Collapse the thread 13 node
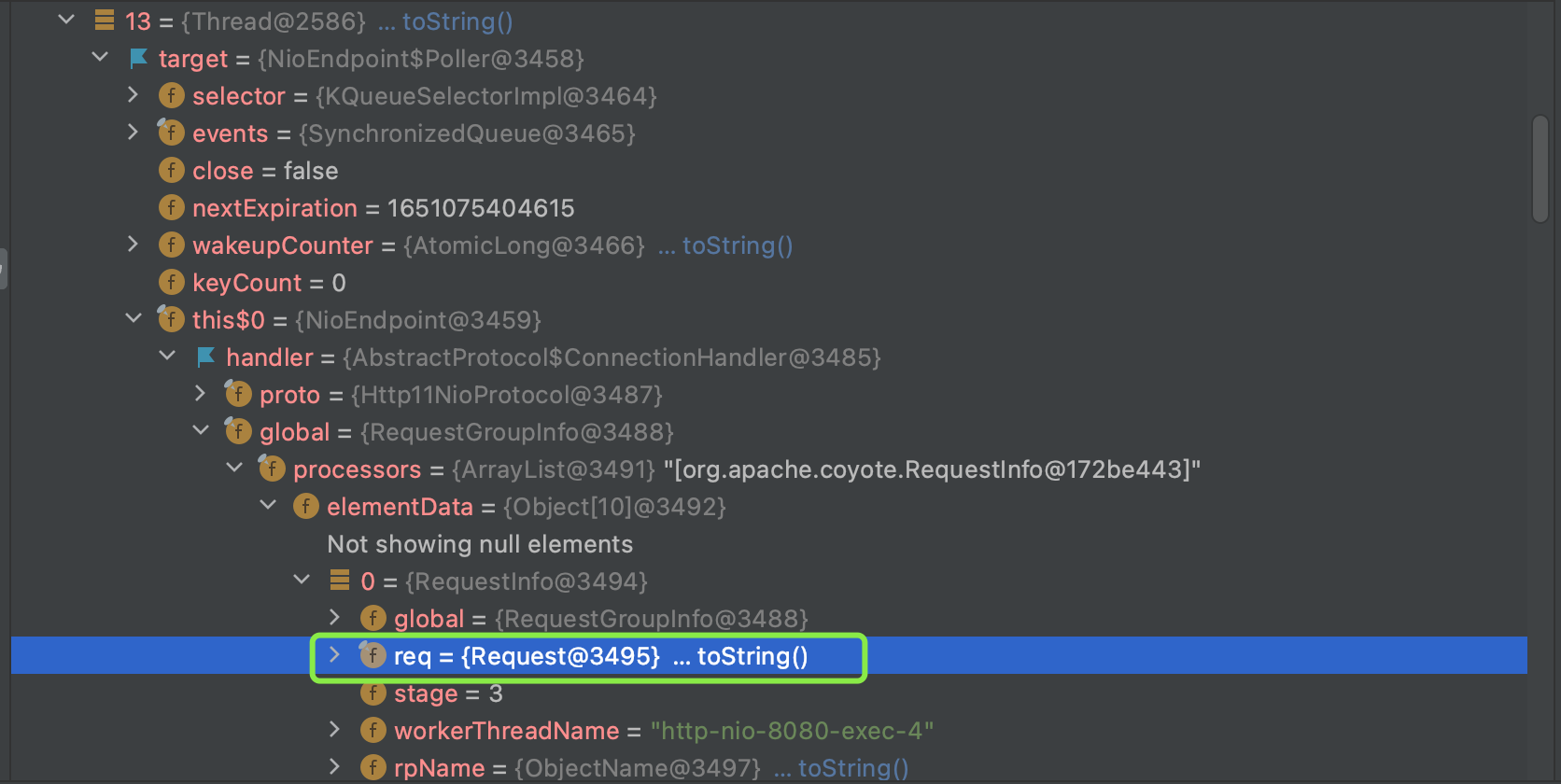Screen dimensions: 1561x784 (x=66, y=20)
